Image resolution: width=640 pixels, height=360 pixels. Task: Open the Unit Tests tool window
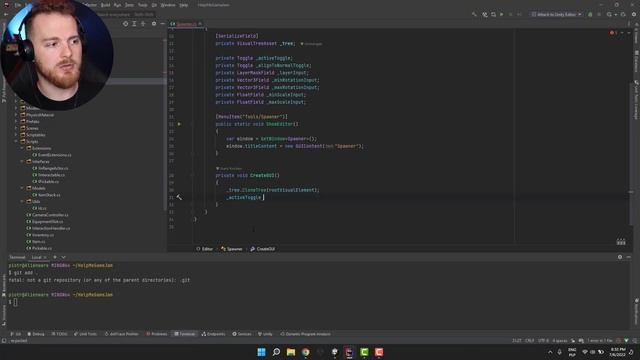(86, 334)
